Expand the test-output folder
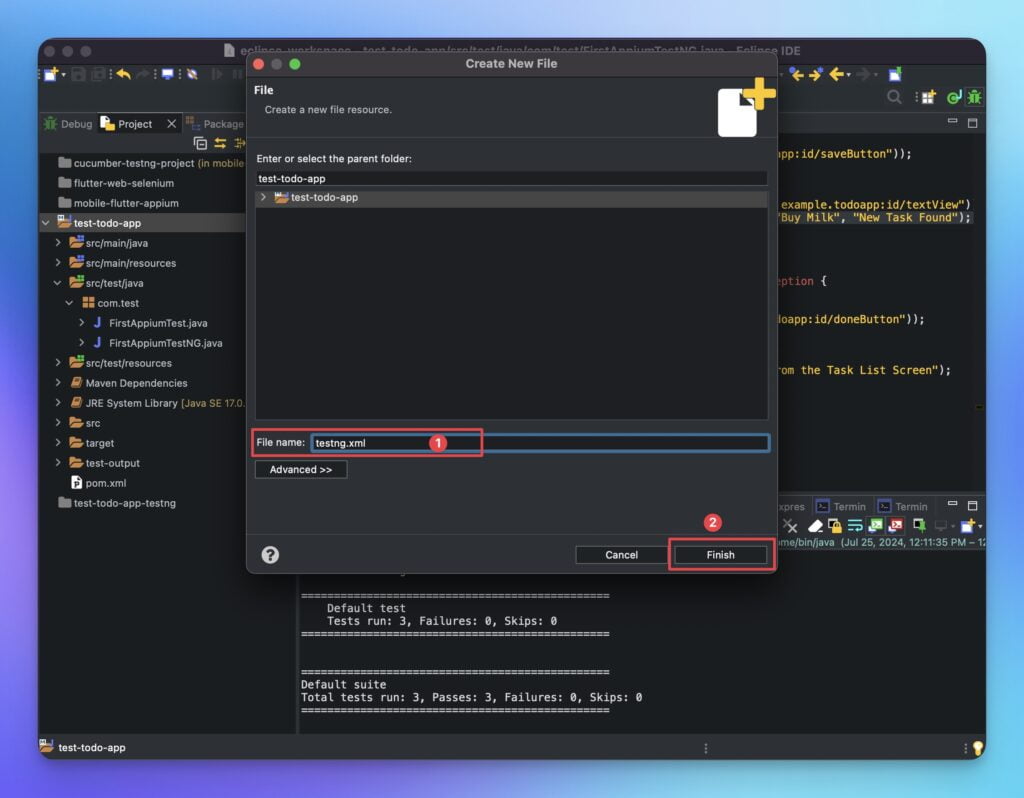Screen dimensions: 1024x798 click(58, 463)
